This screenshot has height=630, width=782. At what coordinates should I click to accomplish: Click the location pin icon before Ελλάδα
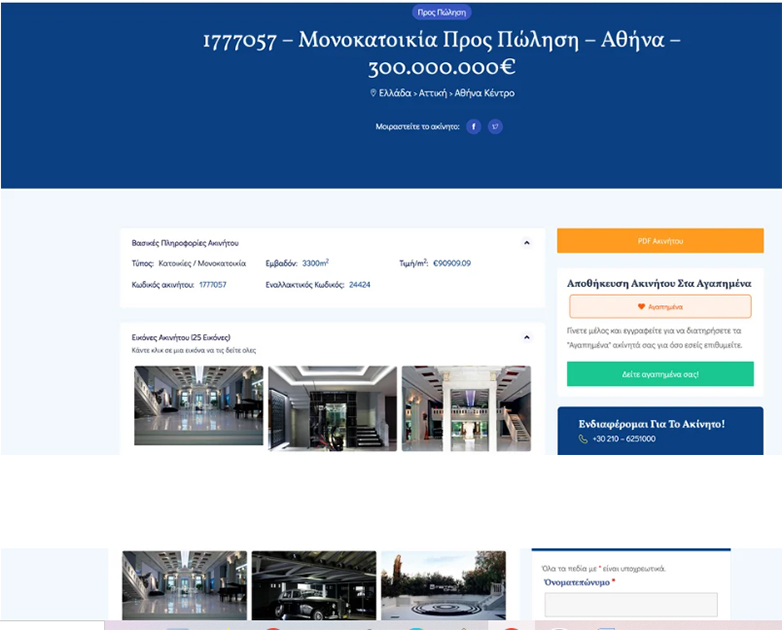point(373,93)
